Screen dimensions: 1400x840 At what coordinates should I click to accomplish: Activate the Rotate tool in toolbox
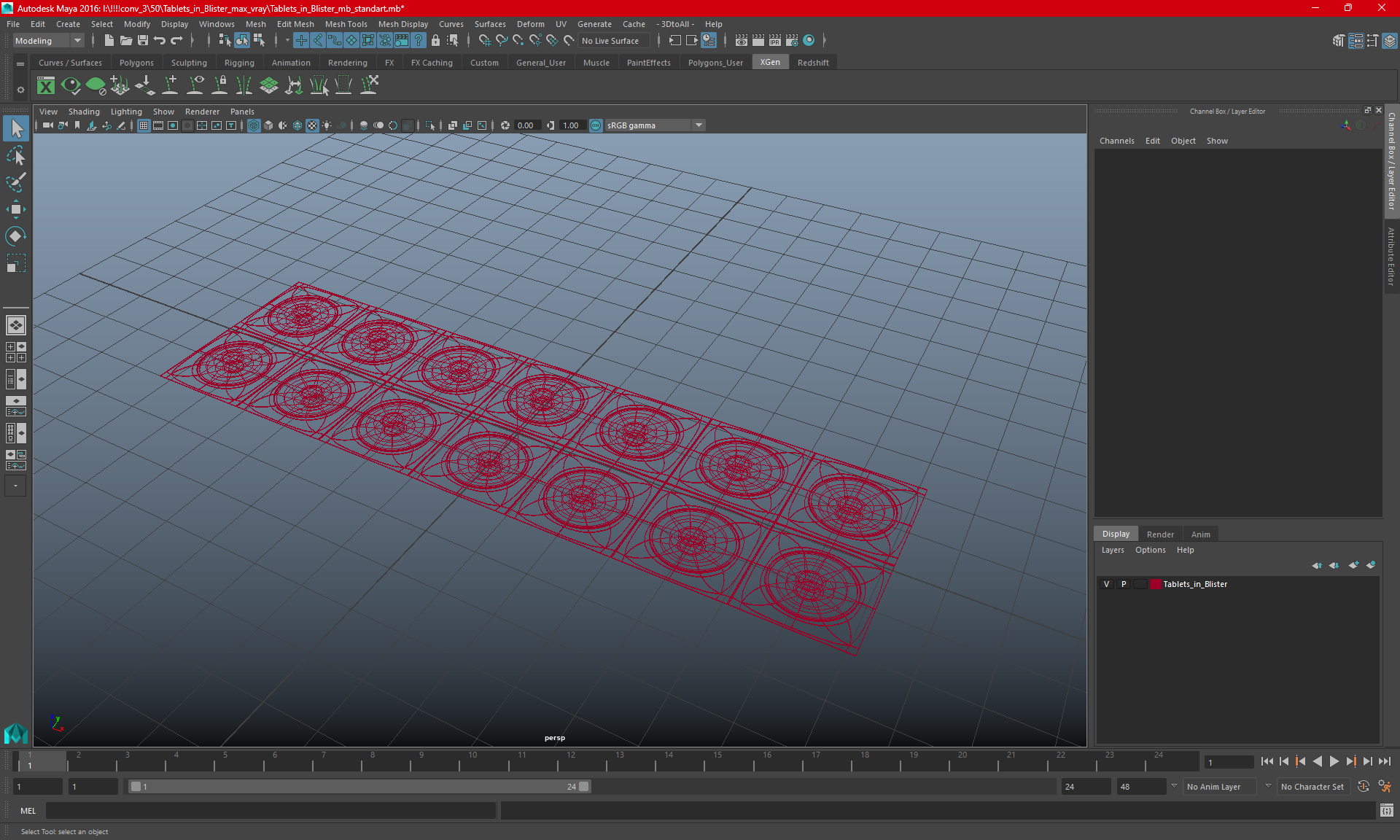pyautogui.click(x=16, y=236)
